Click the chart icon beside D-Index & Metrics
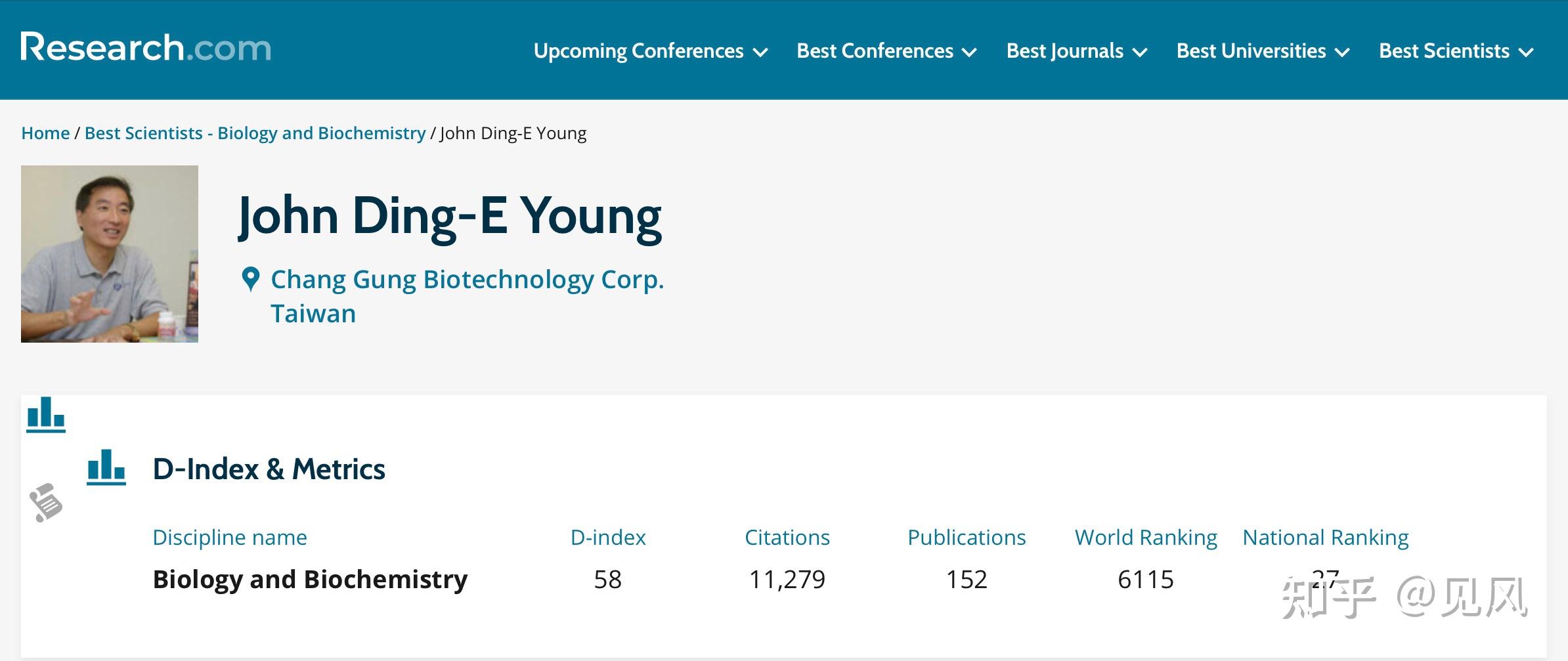This screenshot has width=1568, height=661. pos(106,467)
